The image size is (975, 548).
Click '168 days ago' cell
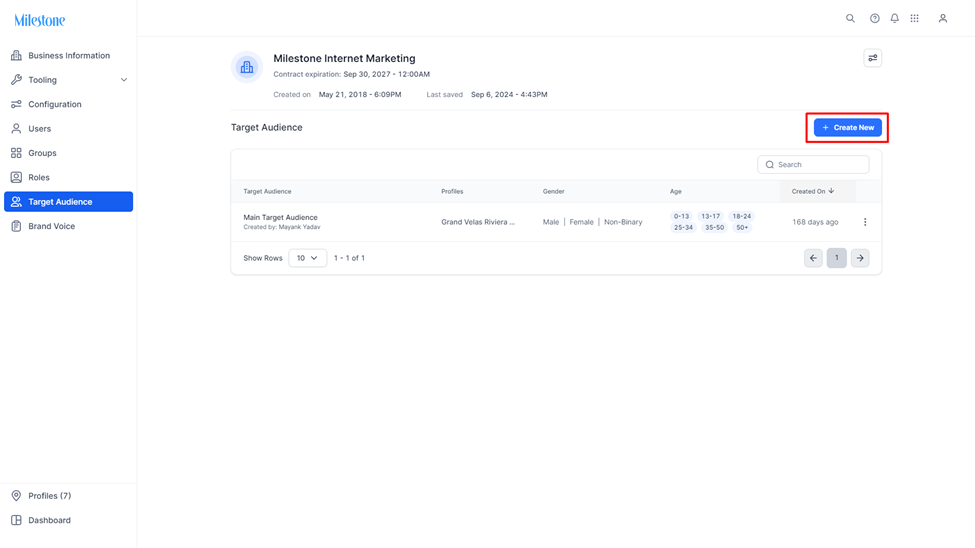[x=815, y=222]
